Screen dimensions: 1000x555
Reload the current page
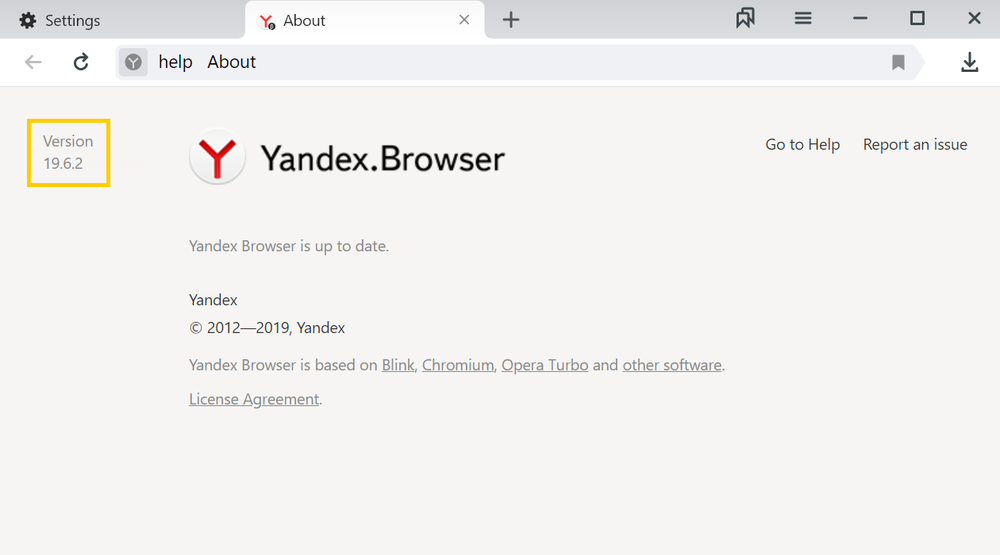coord(81,62)
